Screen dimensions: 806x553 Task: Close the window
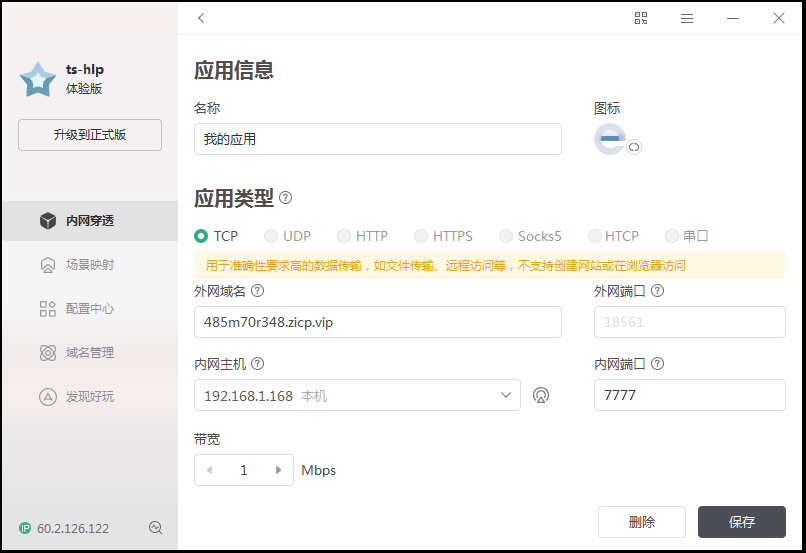click(779, 18)
